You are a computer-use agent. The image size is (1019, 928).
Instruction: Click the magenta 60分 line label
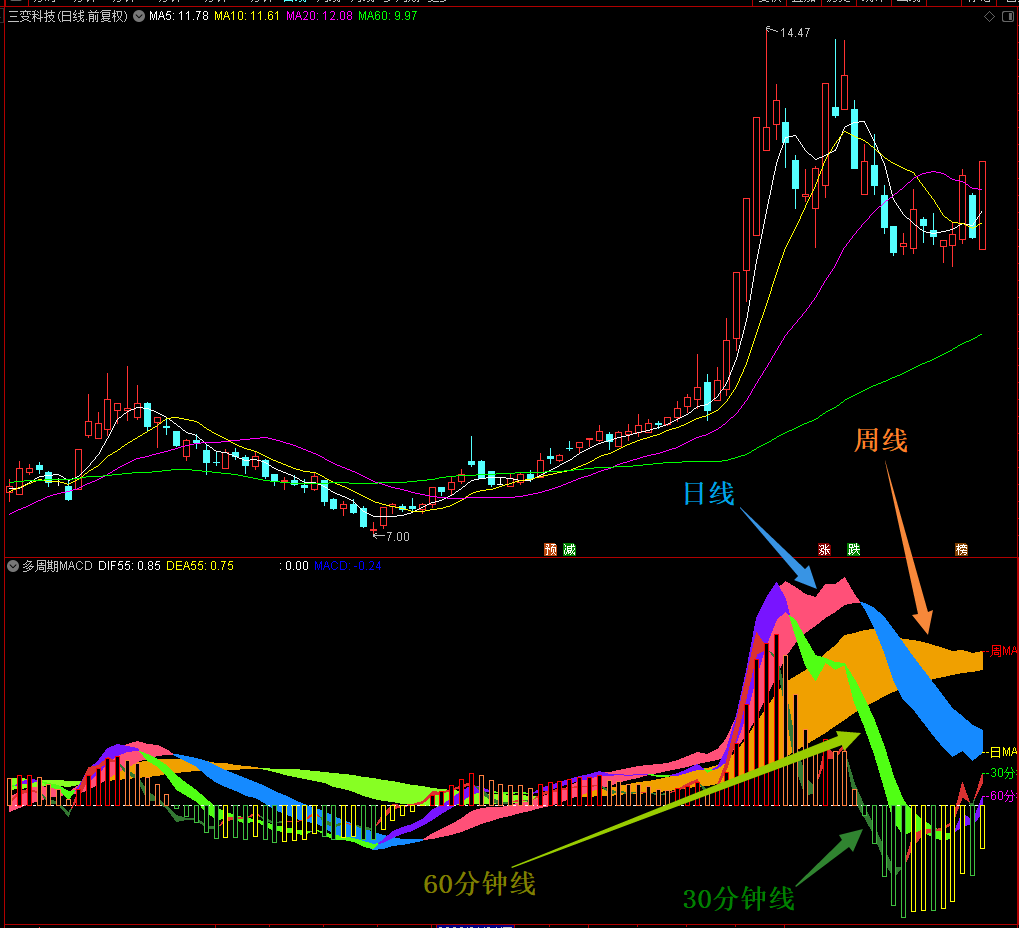coord(1003,795)
